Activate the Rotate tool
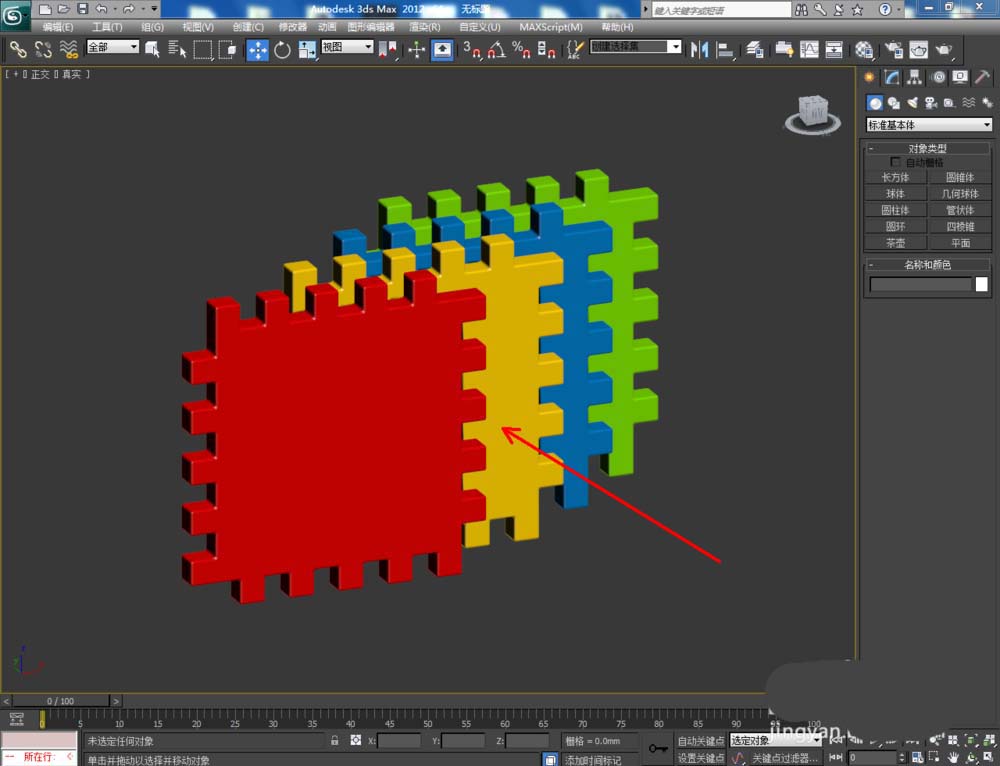Screen dimensions: 1000x766 click(282, 49)
